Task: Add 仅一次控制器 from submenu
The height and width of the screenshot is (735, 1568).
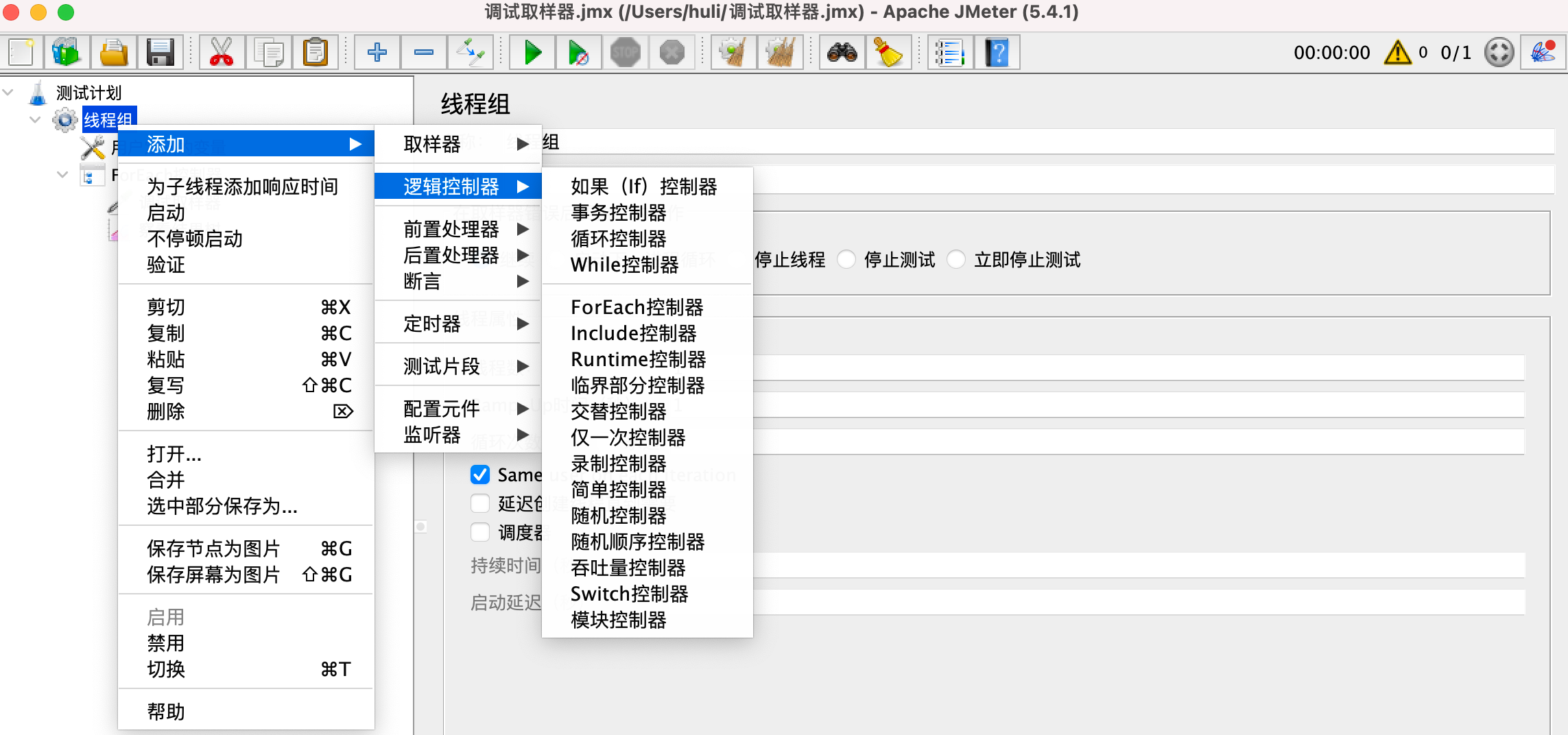Action: [648, 437]
